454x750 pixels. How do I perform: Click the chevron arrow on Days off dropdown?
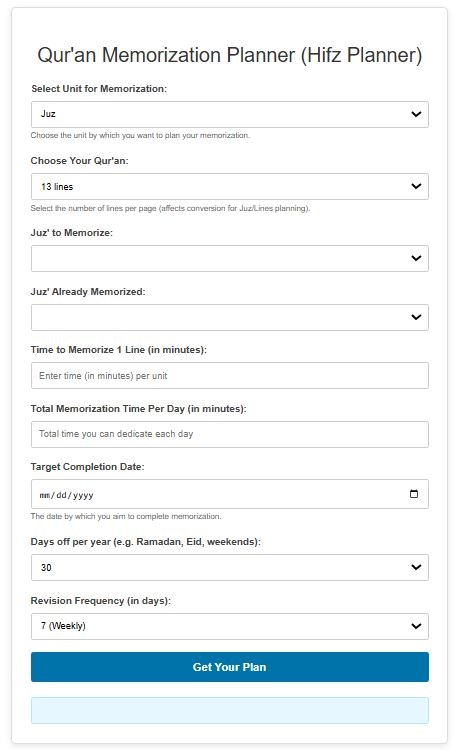416,567
